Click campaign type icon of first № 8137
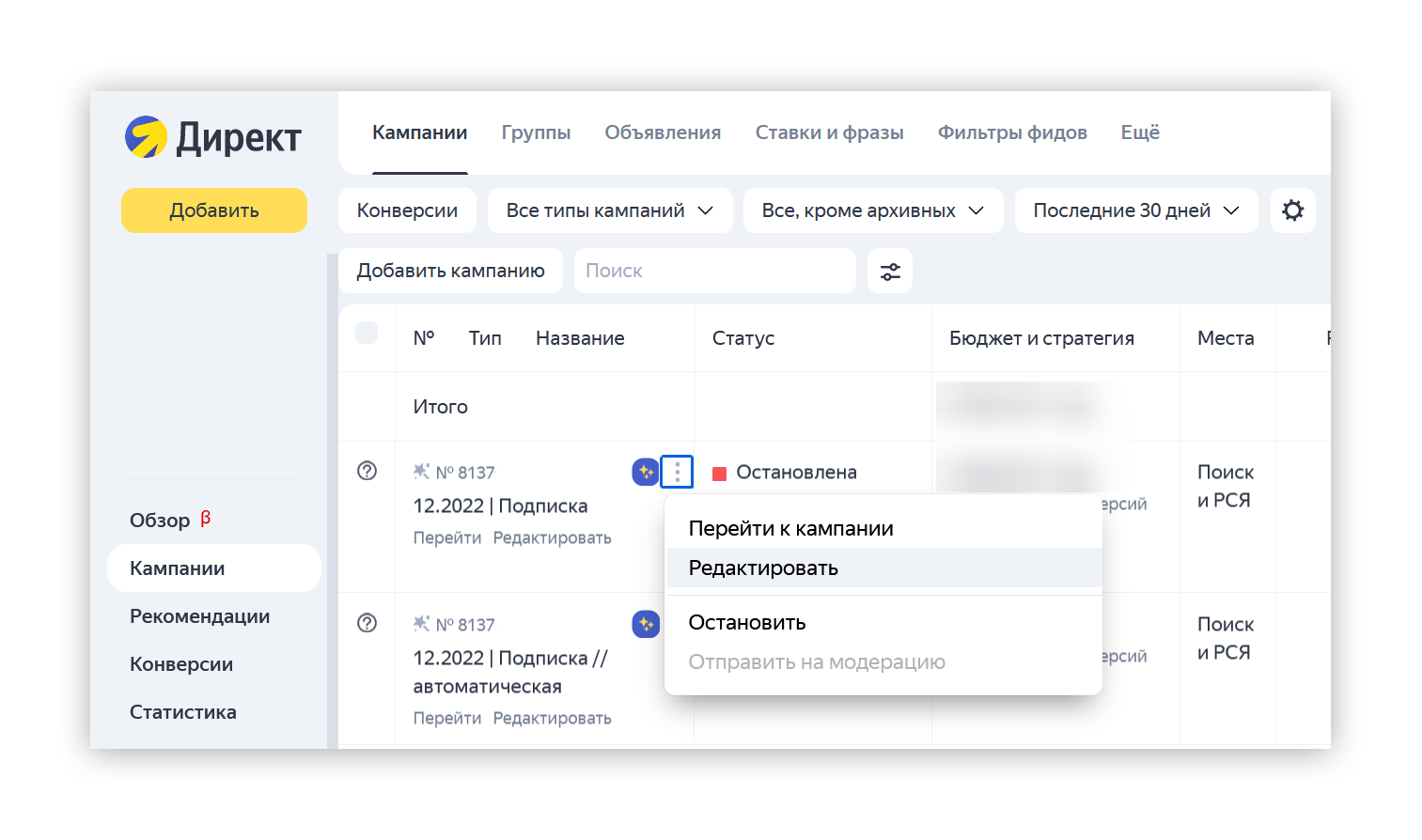The height and width of the screenshot is (840, 1422). pos(422,471)
